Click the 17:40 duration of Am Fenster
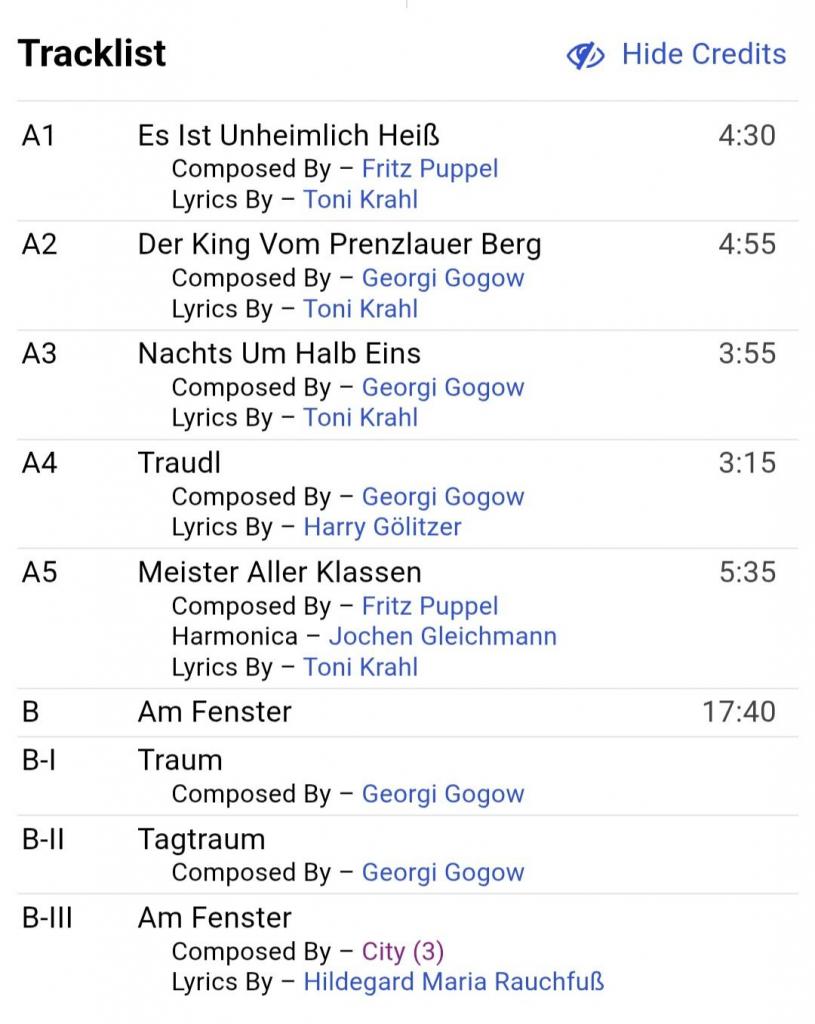Viewport: 815px width, 1024px height. pyautogui.click(x=738, y=712)
